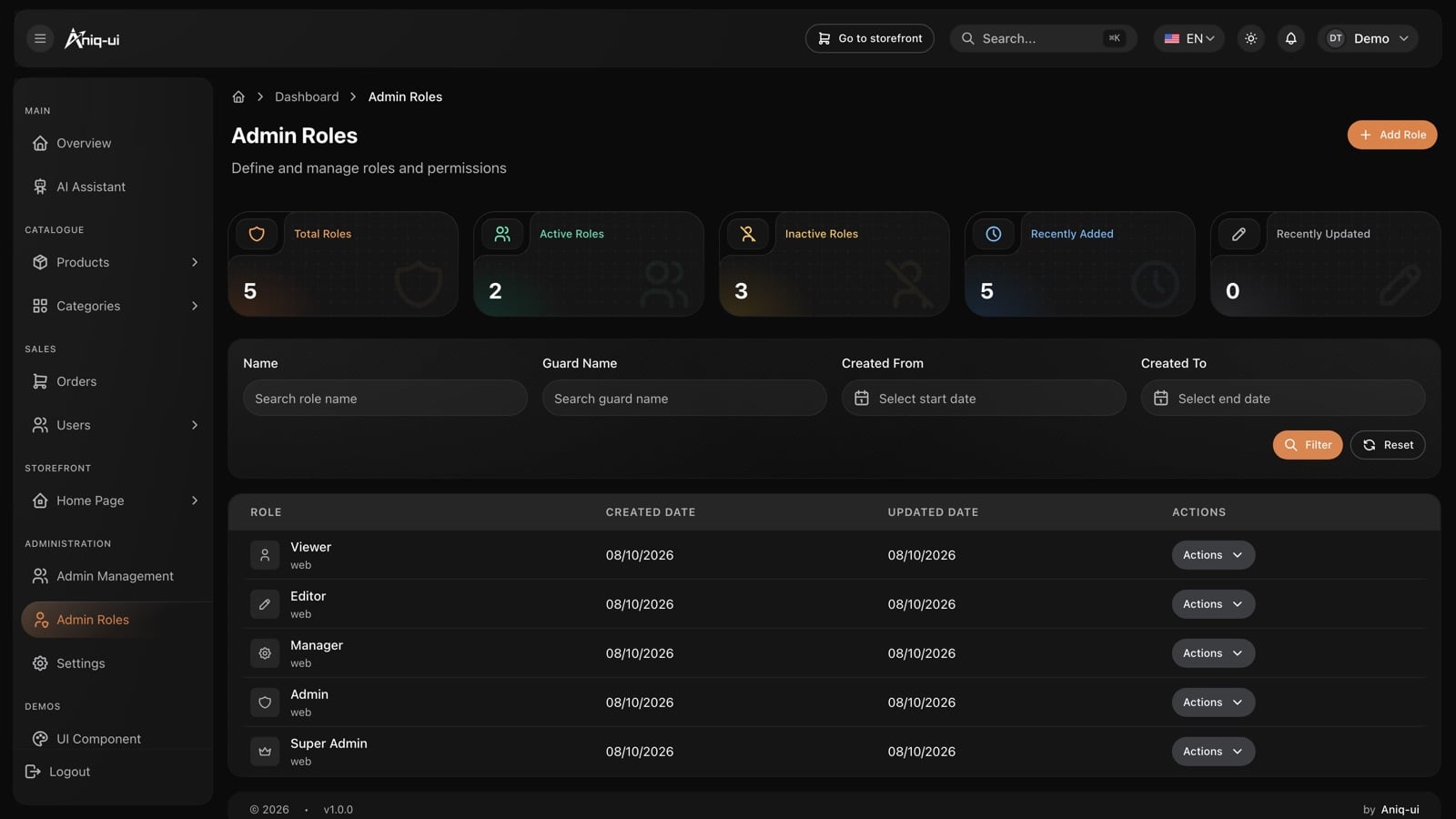Open Actions dropdown for Admin role
The image size is (1456, 819).
1213,703
